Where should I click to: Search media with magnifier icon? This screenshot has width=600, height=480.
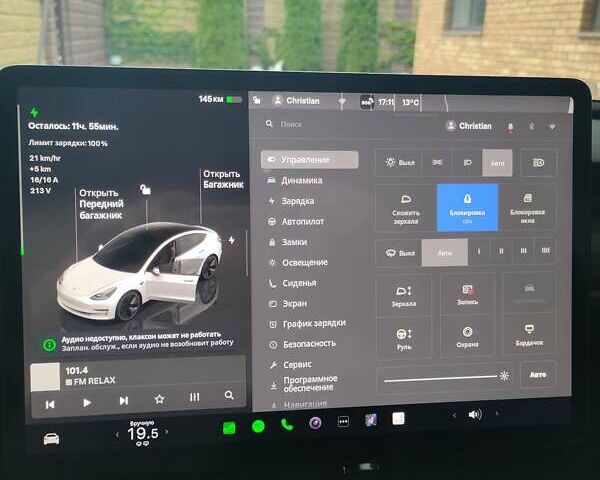click(229, 396)
